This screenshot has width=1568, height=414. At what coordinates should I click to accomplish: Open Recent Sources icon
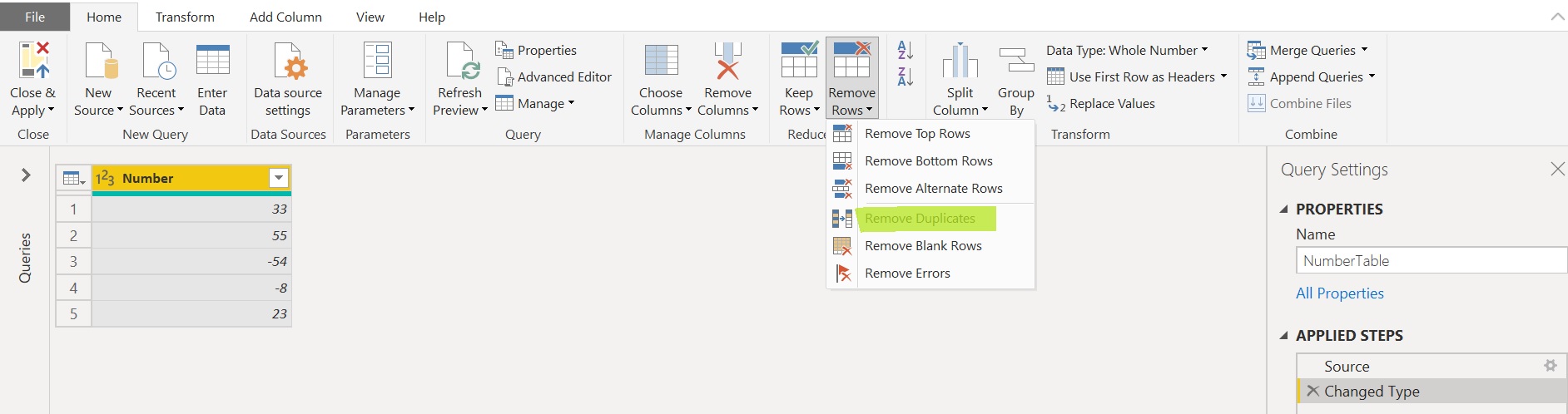(156, 61)
